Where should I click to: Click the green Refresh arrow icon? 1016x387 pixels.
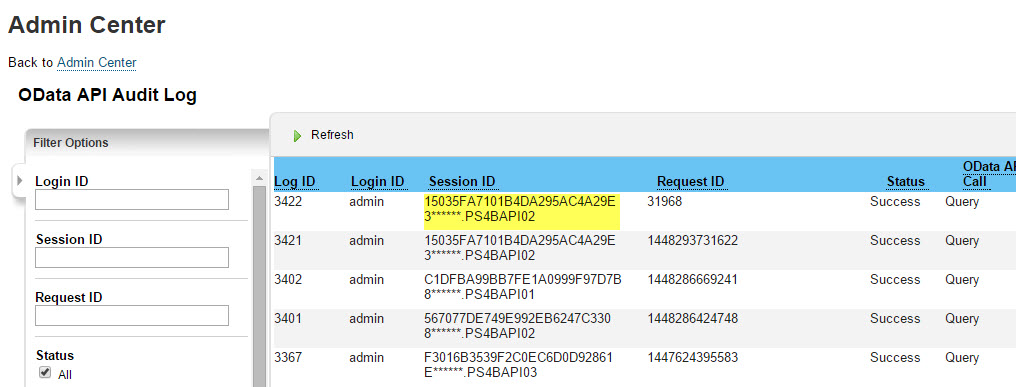point(297,135)
